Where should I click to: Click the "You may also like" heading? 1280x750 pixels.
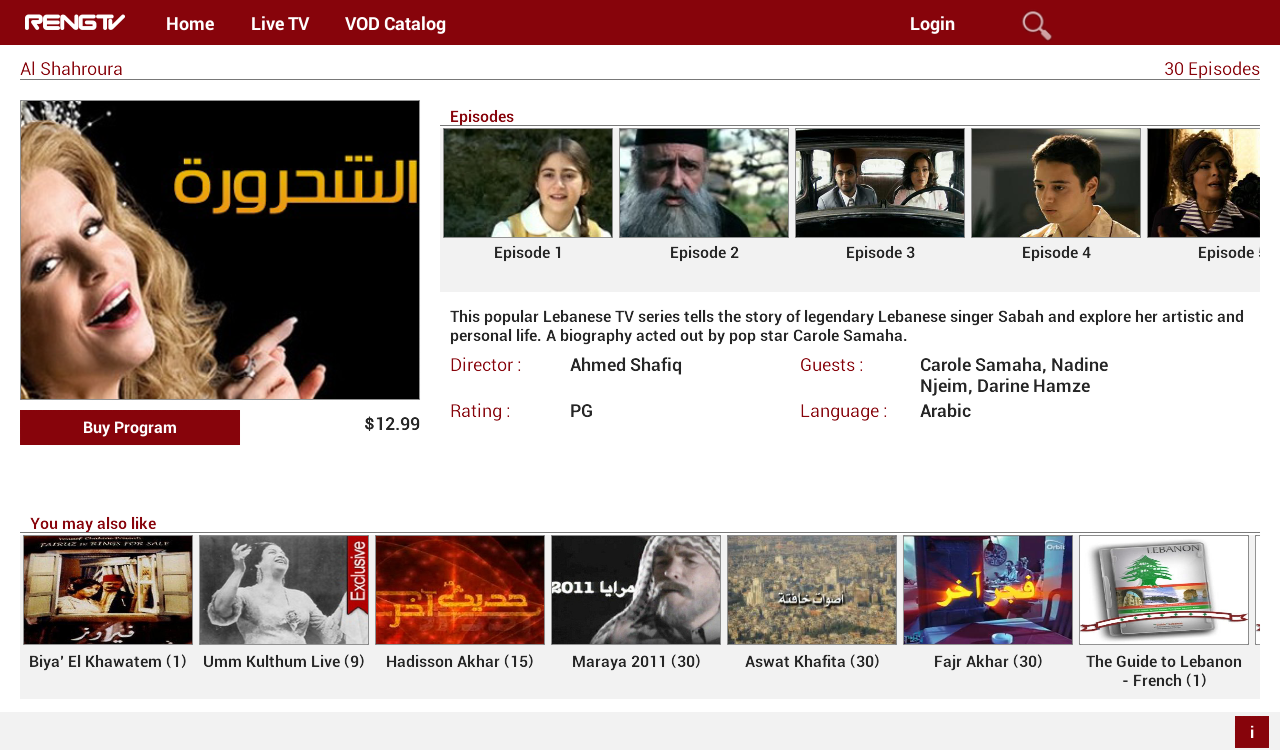93,523
